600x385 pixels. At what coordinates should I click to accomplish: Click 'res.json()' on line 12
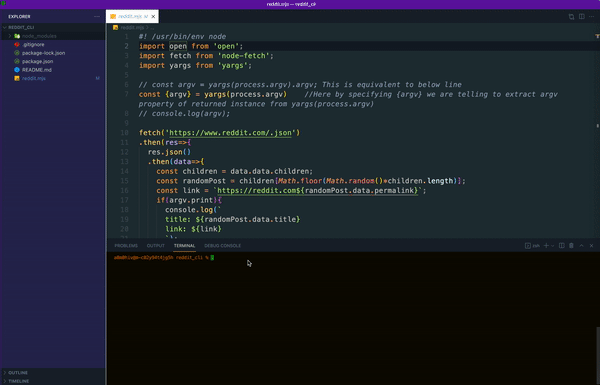tap(169, 152)
